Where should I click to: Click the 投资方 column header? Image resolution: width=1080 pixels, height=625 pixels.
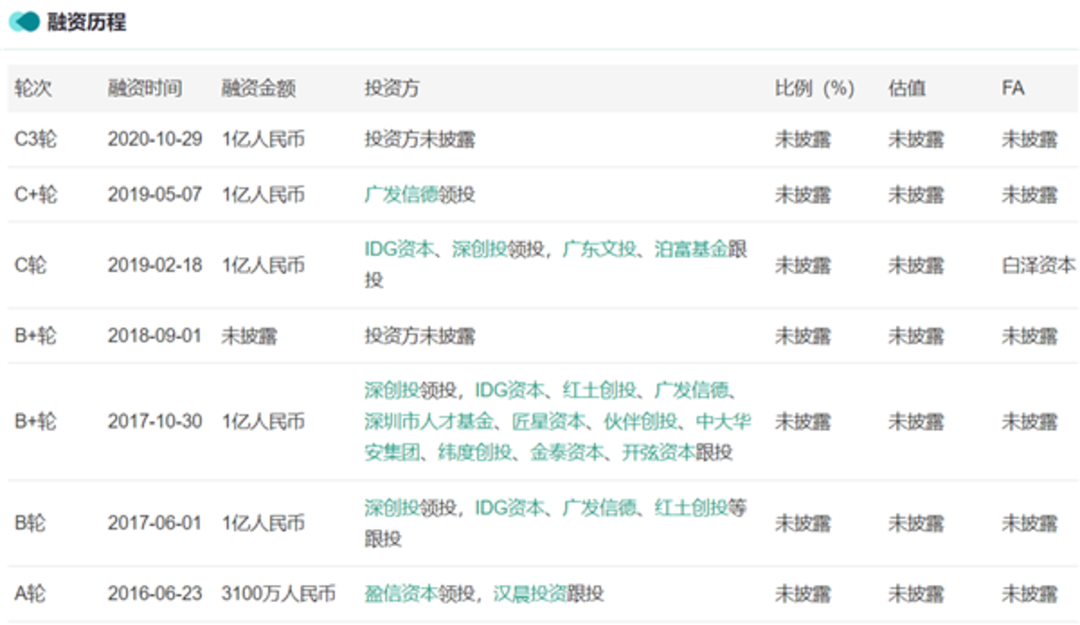tap(392, 88)
